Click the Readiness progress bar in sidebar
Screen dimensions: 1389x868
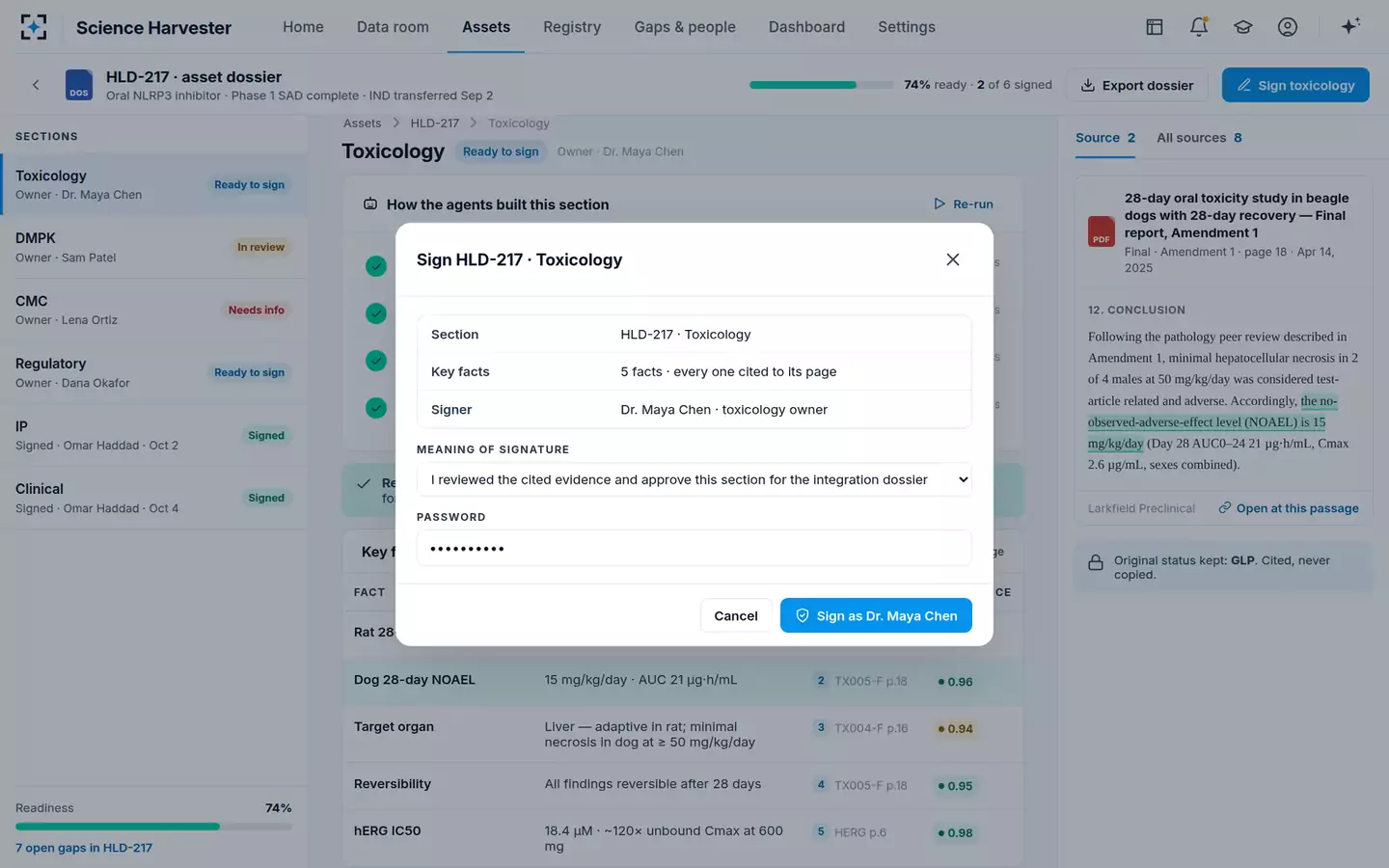153,827
